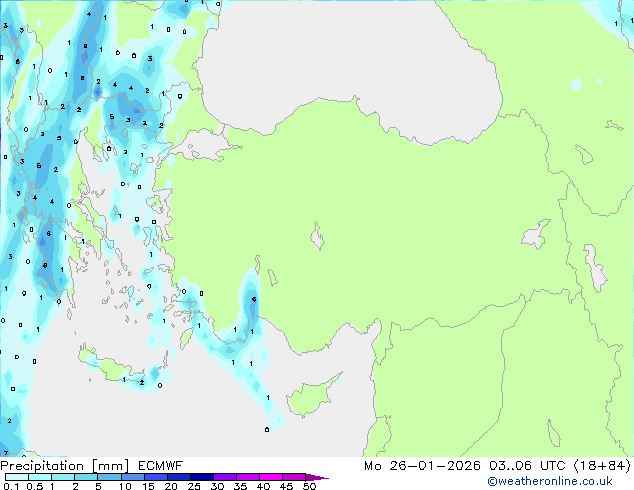Screen dimensions: 634x490
Task: Select the 30–35 mm purple legend swatch
Action: (225, 477)
